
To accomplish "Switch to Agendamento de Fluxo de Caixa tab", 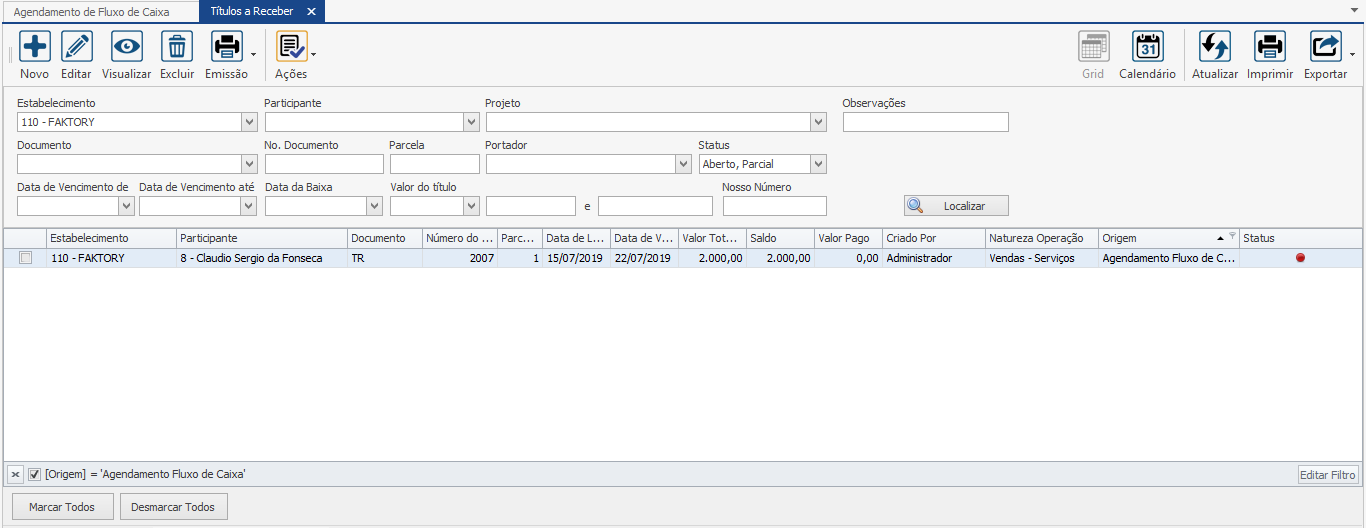I will [x=98, y=12].
